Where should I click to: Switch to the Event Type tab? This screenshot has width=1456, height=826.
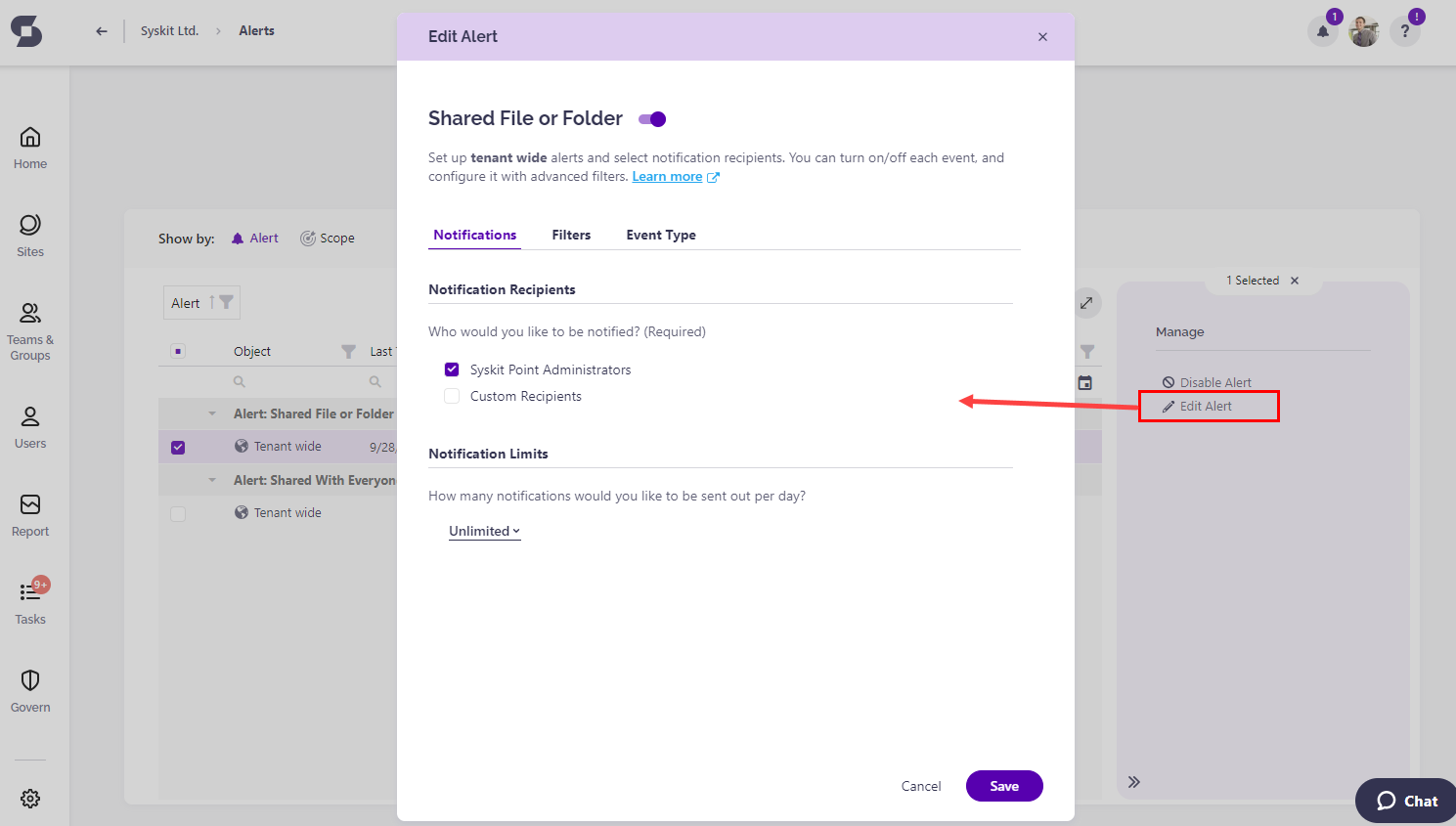(x=661, y=235)
